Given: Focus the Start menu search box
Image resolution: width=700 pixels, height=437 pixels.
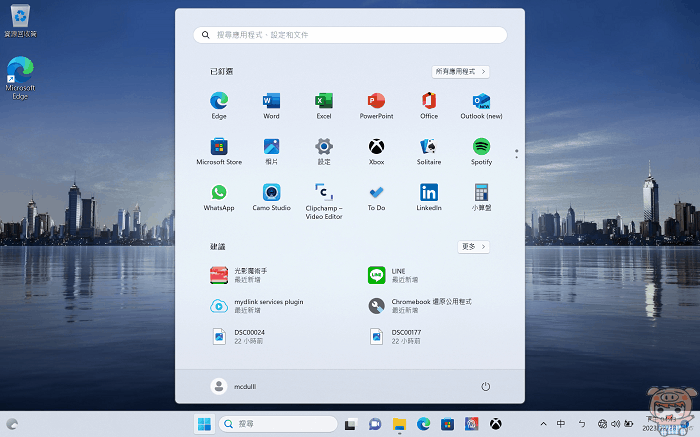Looking at the screenshot, I should [x=350, y=35].
